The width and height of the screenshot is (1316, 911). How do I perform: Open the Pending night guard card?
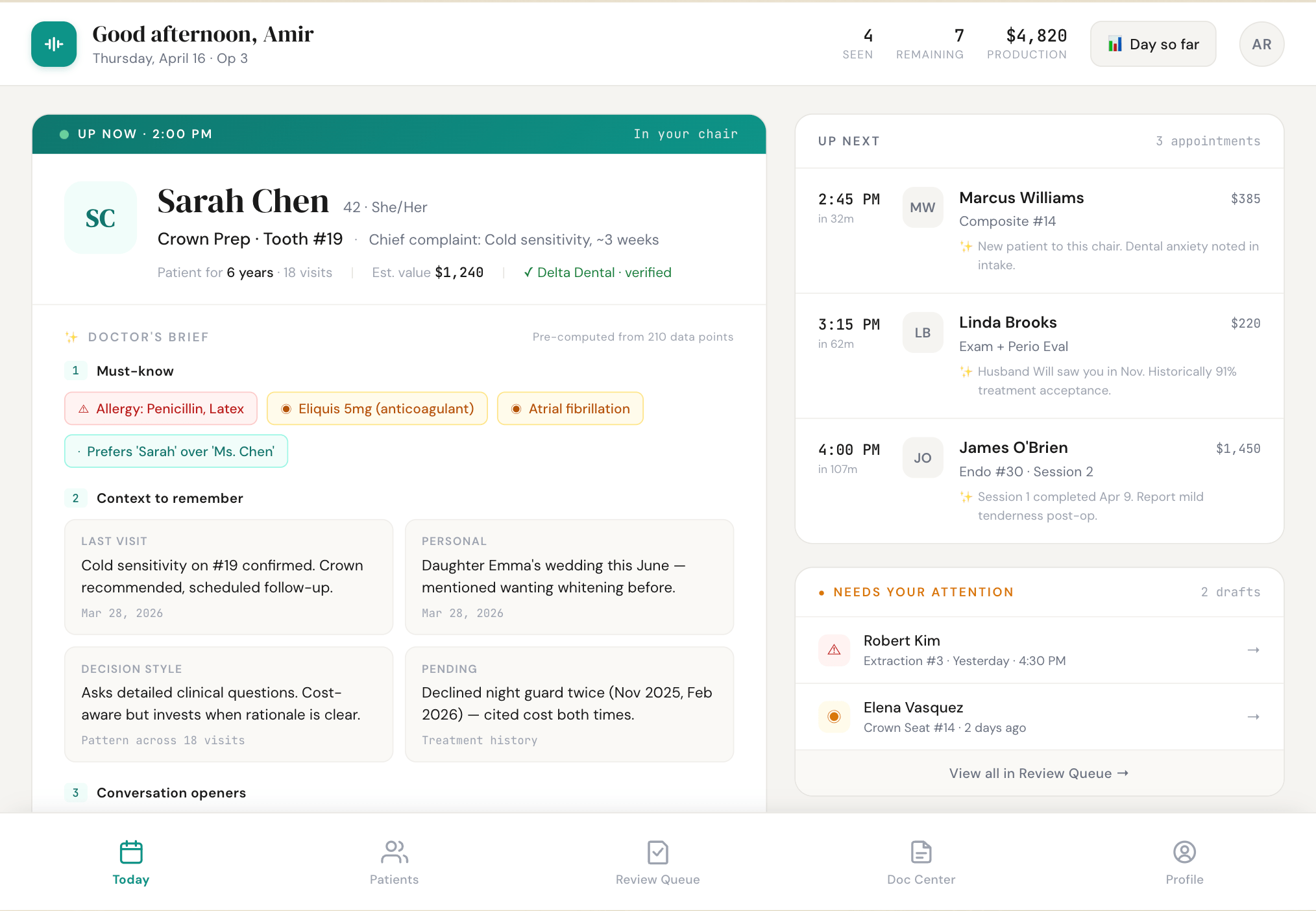tap(570, 704)
